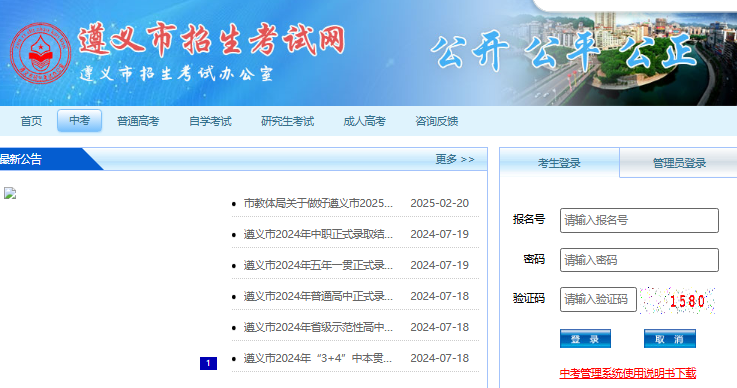This screenshot has width=737, height=388.
Task: Open announcement 遵义市2024年省级示范性高中...
Action: coord(318,327)
